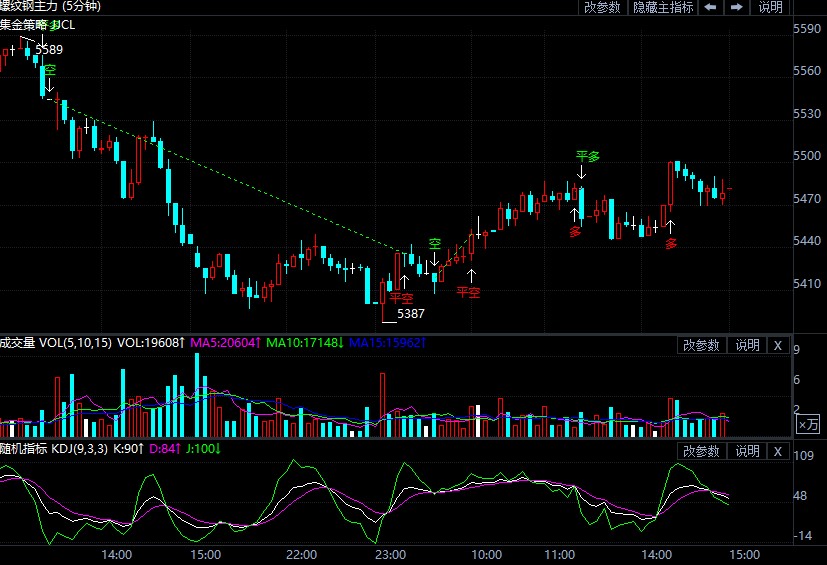The image size is (827, 565).
Task: Click the left arrow navigation icon
Action: (710, 7)
